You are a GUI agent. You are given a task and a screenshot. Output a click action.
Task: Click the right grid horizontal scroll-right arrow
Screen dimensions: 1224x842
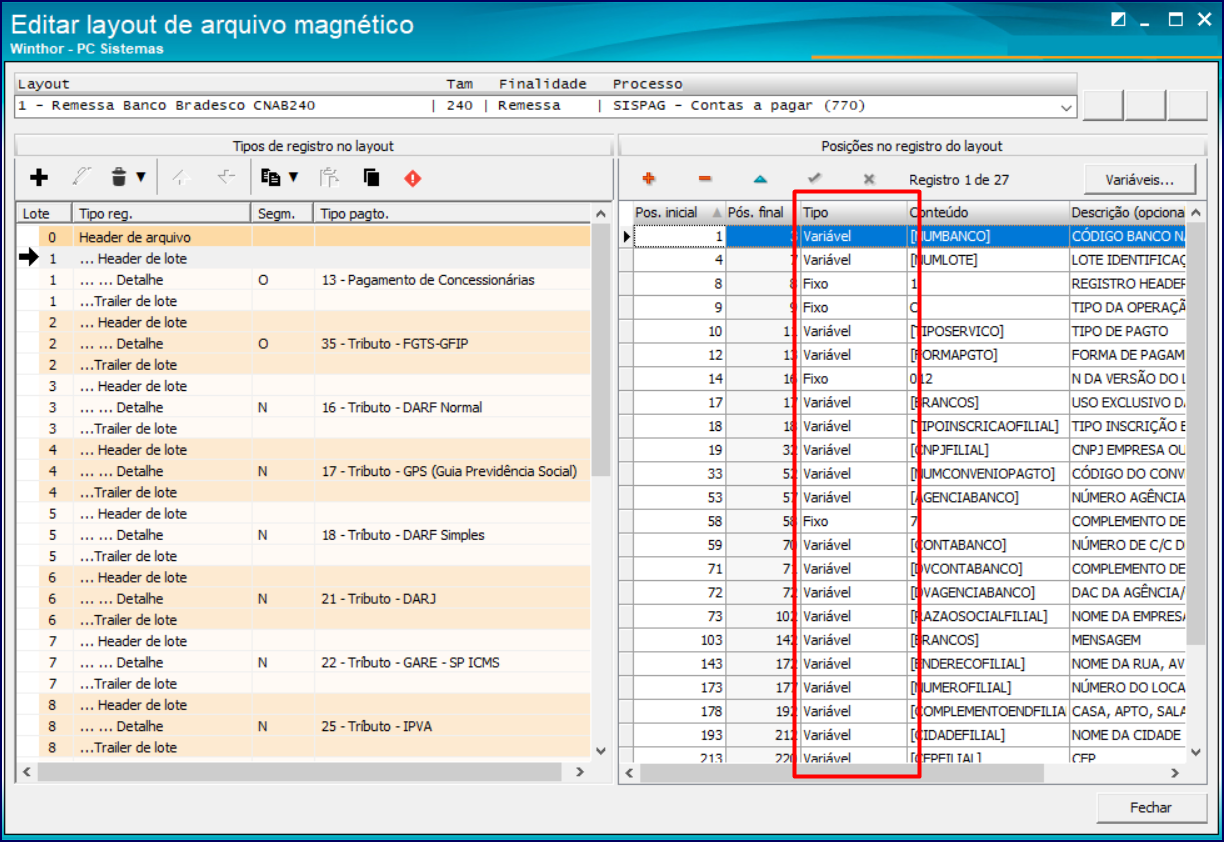(x=1175, y=774)
